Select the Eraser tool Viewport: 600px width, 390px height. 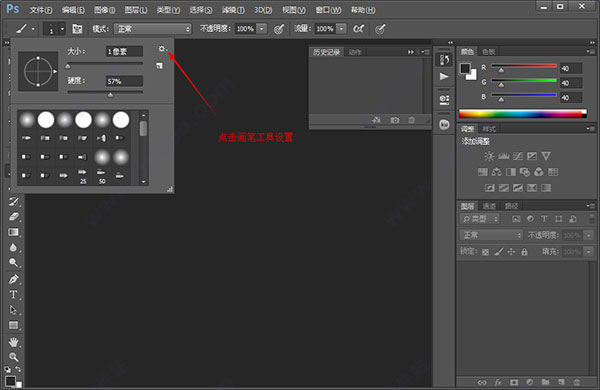tap(13, 217)
